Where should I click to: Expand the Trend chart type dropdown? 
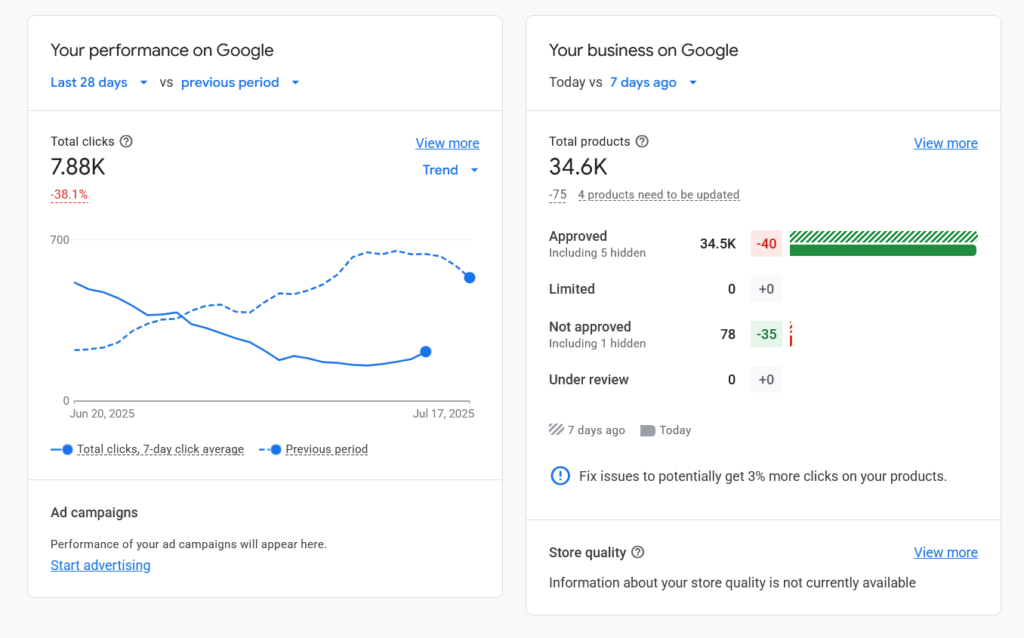(450, 170)
